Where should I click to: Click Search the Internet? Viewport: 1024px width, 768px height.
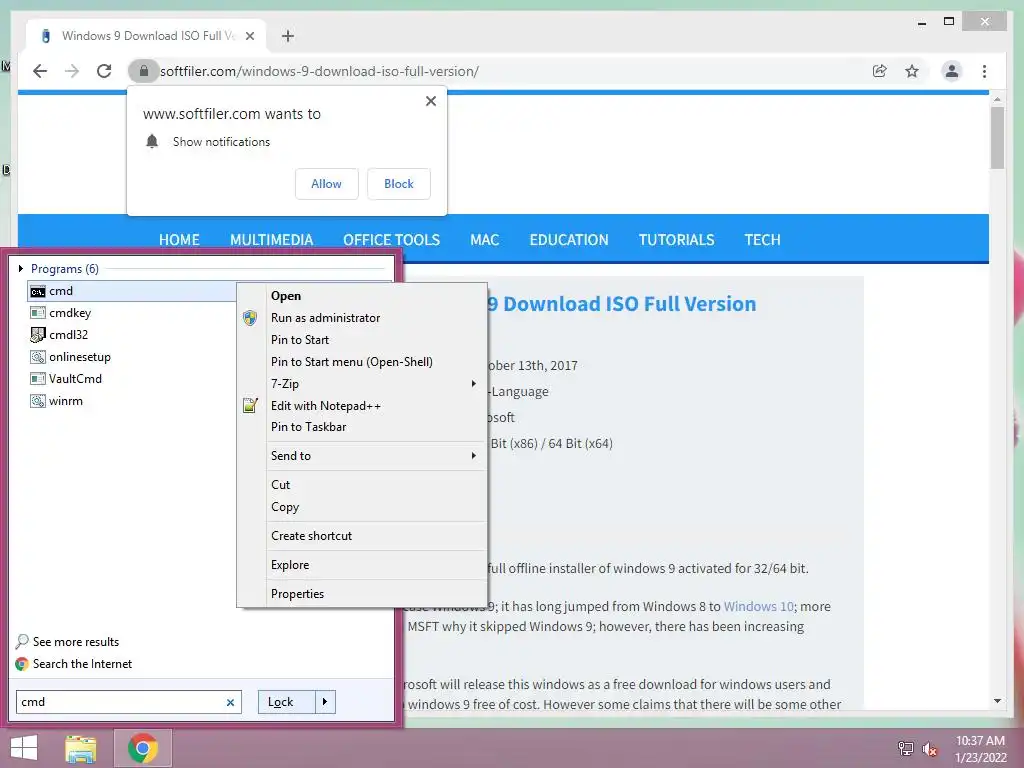point(74,664)
